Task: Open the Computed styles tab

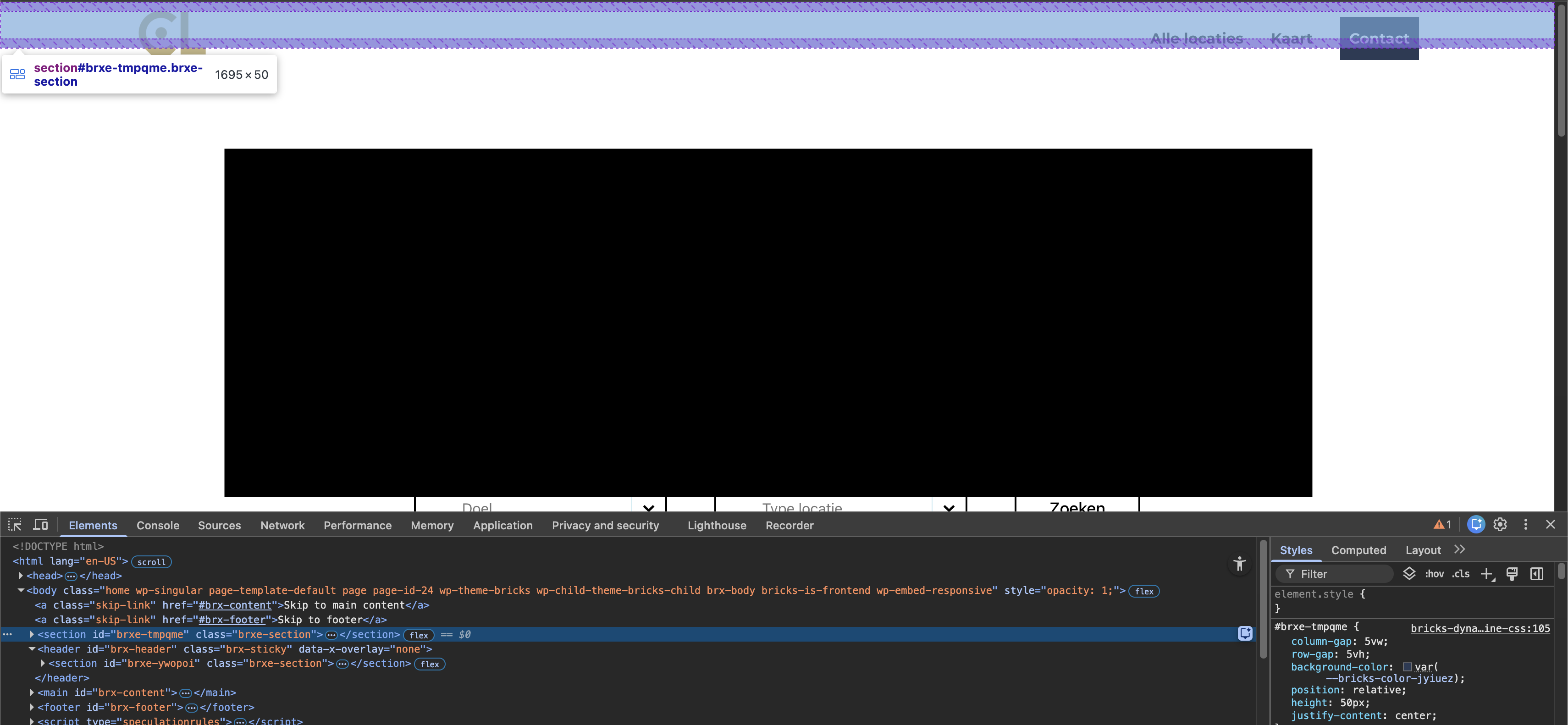Action: [1358, 550]
